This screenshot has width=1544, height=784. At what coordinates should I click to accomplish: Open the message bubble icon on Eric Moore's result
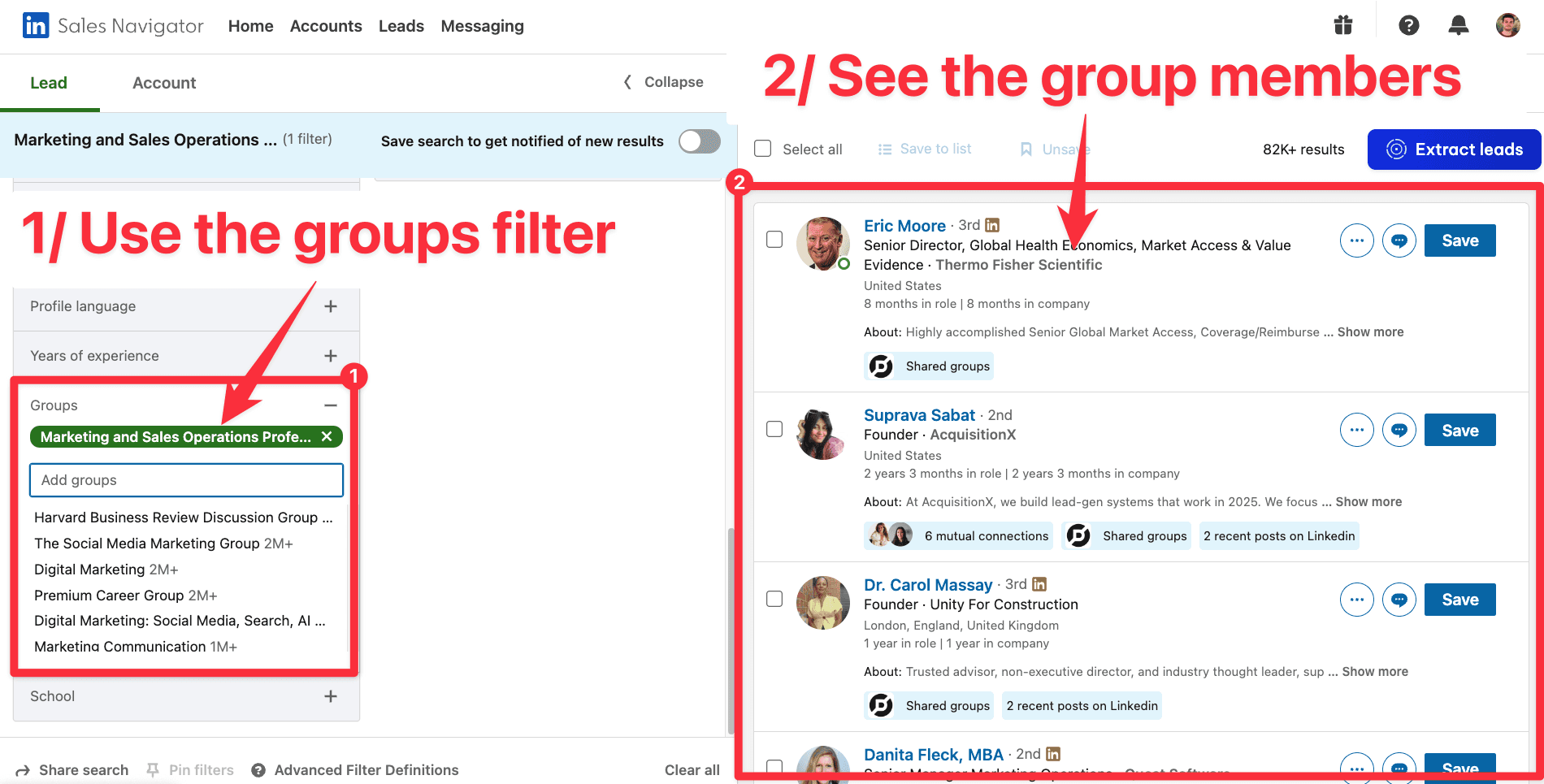(1399, 240)
